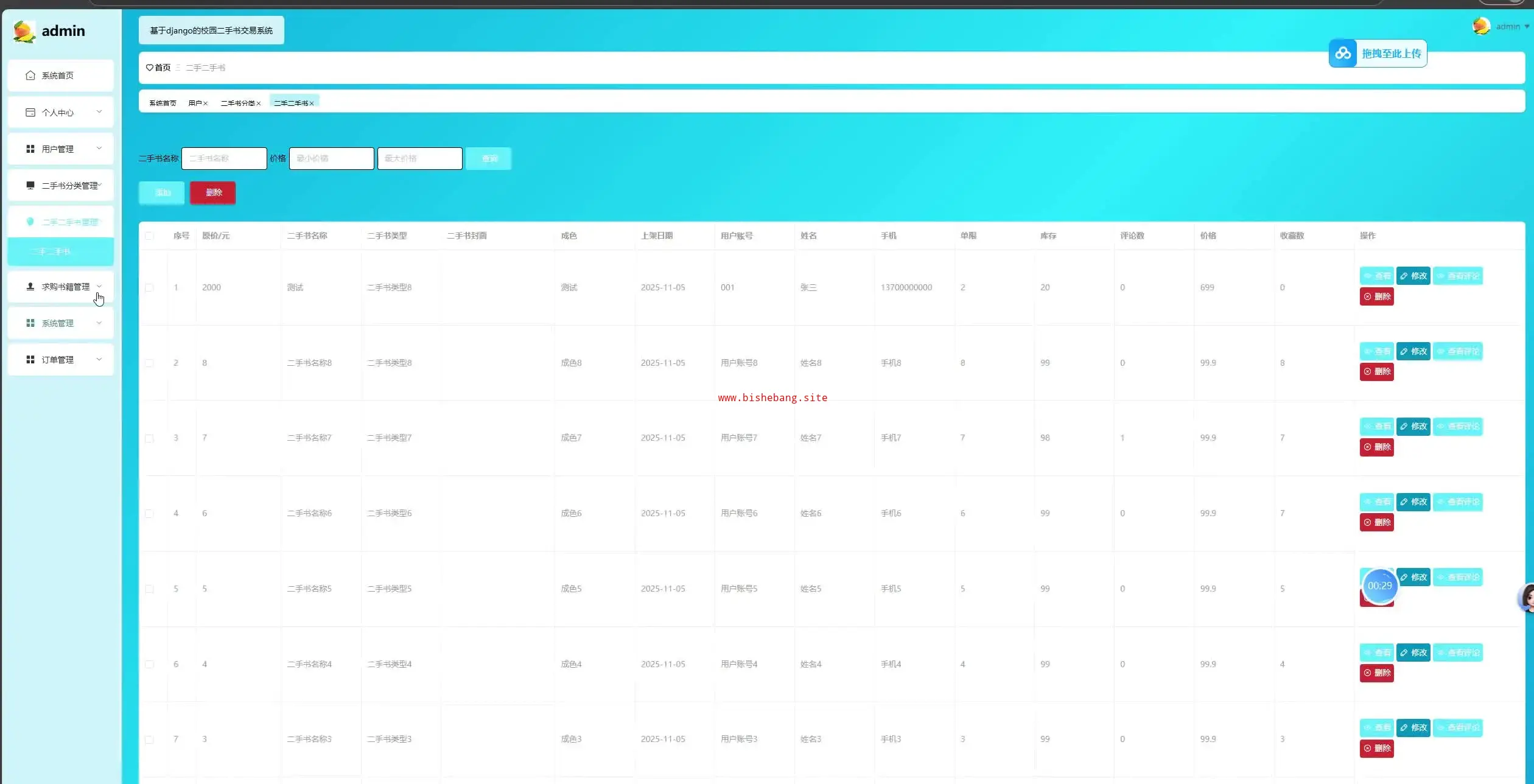Click the home icon beside 系统首页
Viewport: 1534px width, 784px height.
pos(30,75)
